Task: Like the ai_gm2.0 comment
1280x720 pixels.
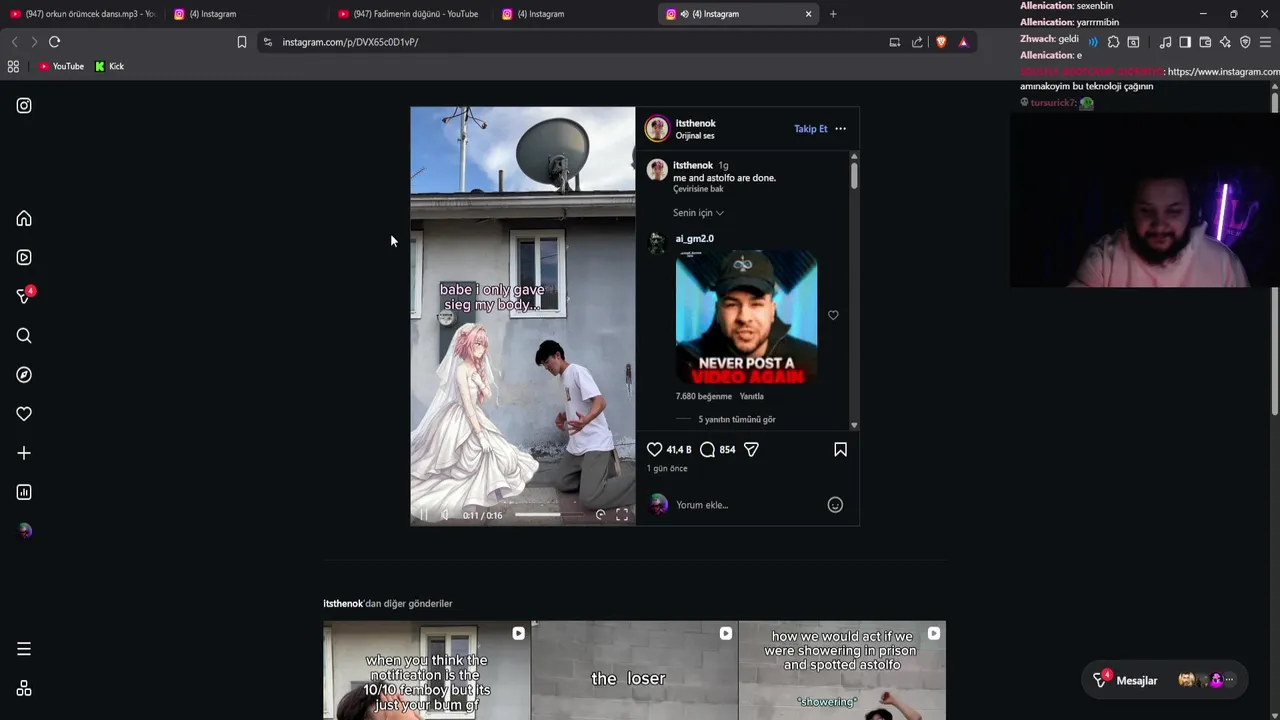Action: click(x=833, y=315)
